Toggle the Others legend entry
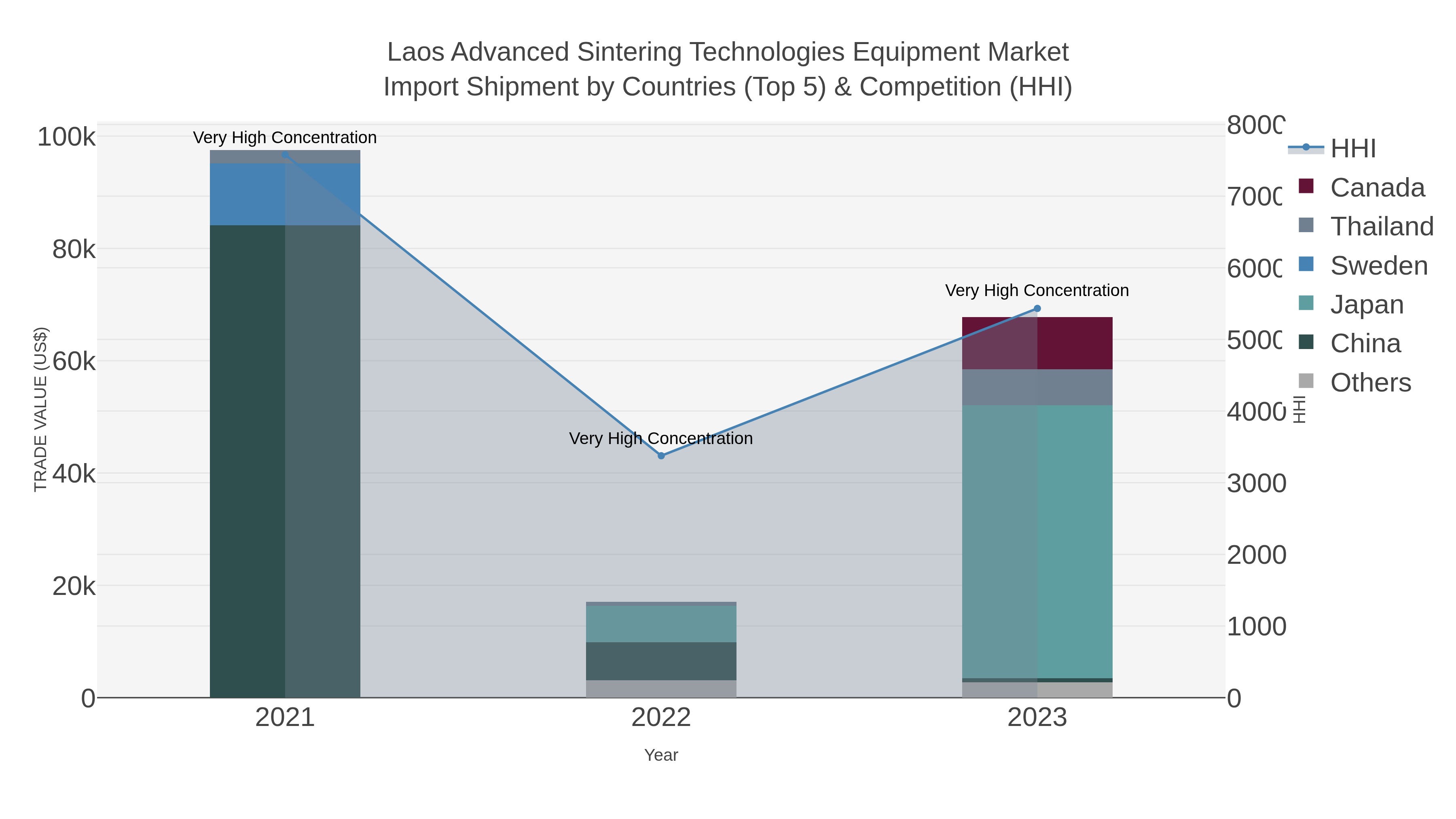 click(x=1355, y=383)
